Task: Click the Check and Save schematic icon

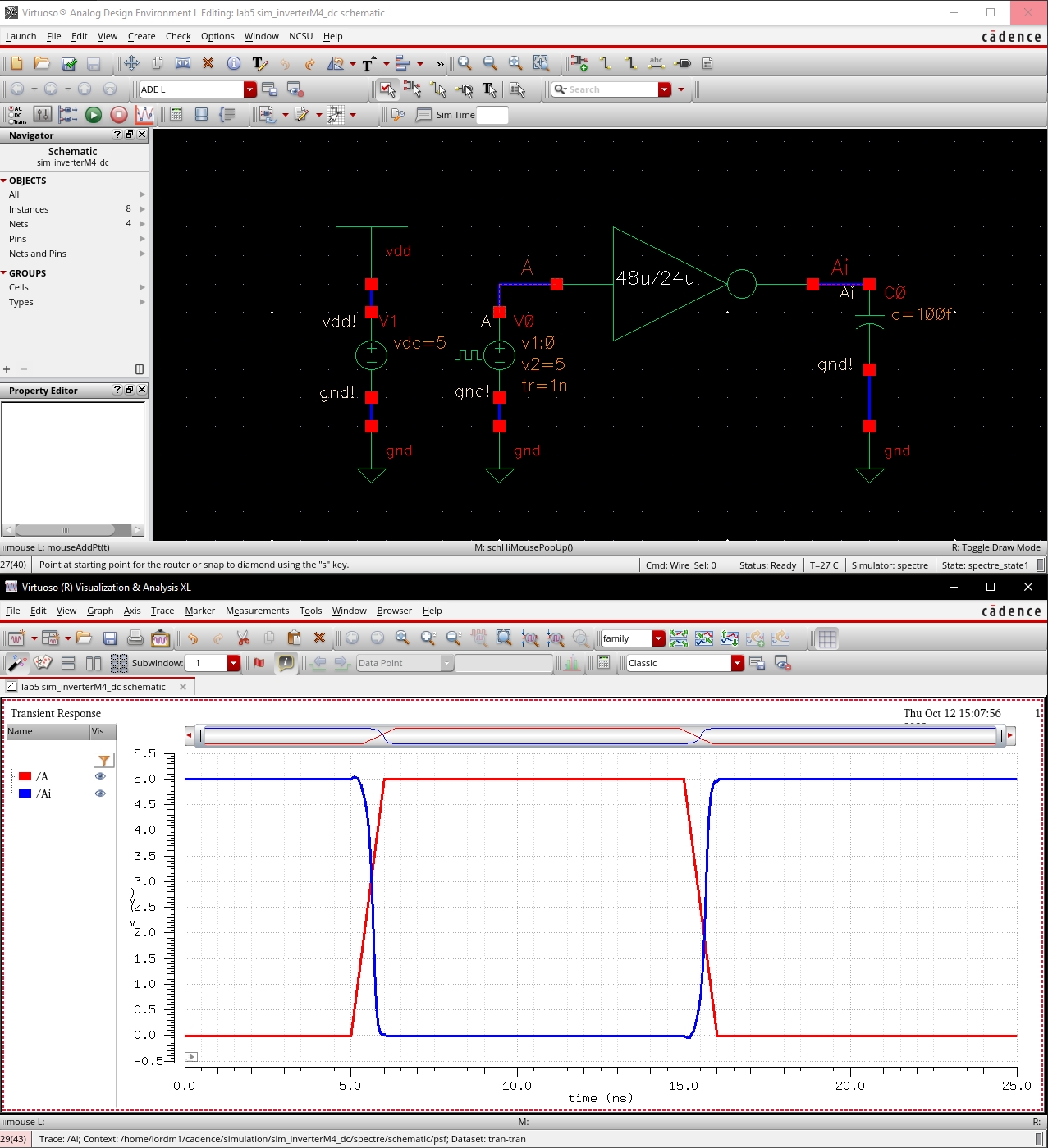Action: click(x=69, y=63)
